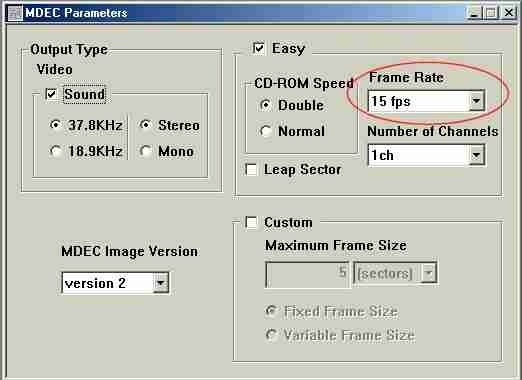Select the 37.8KHz radio button
This screenshot has width=522, height=380.
point(55,125)
